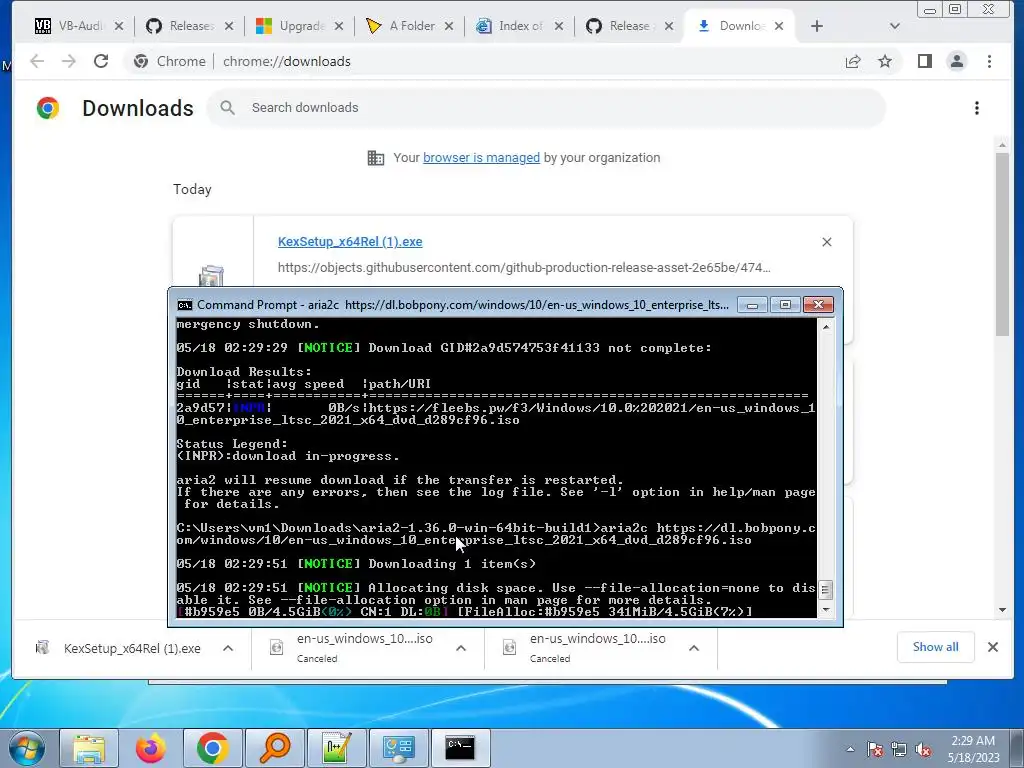Click the Command Prompt title bar icon
The width and height of the screenshot is (1024, 768).
[185, 305]
